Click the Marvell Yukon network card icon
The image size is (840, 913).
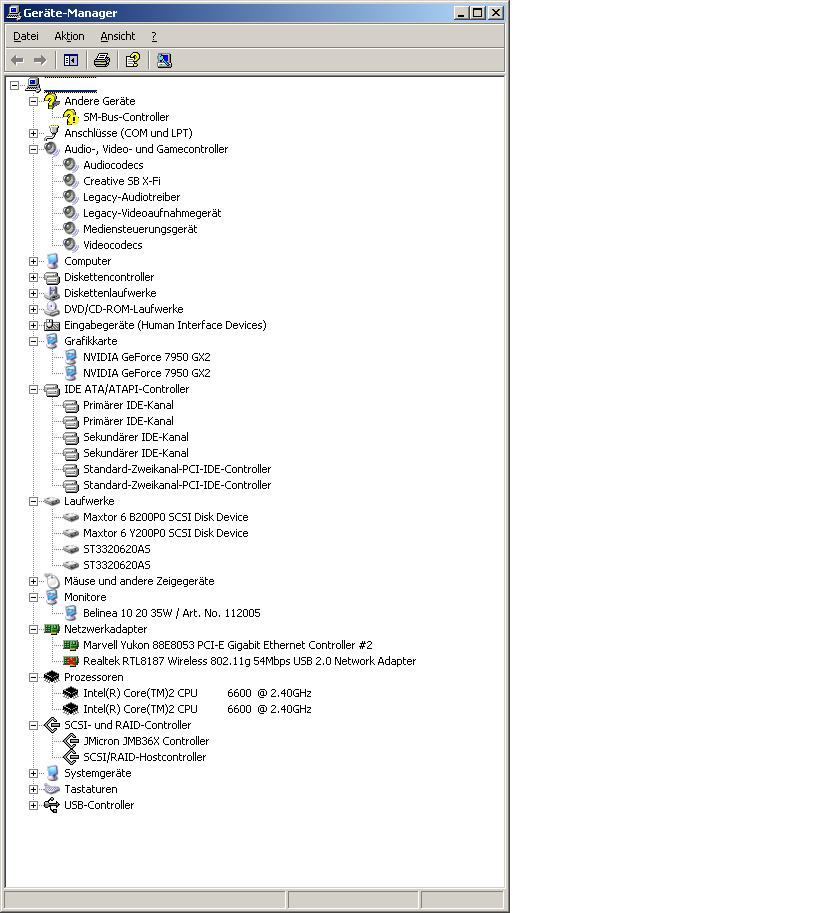(x=70, y=645)
